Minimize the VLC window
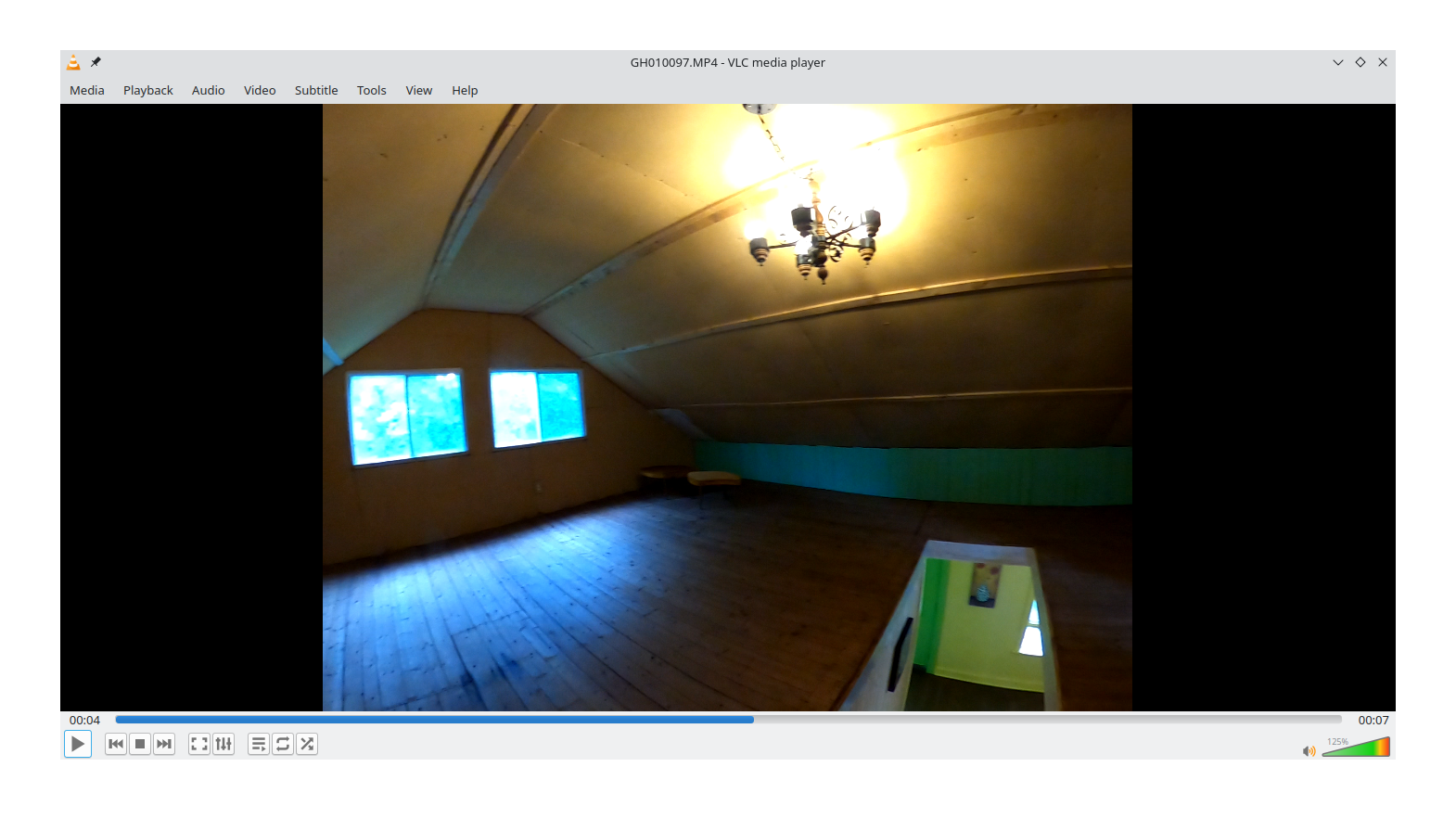The height and width of the screenshot is (831, 1456). point(1338,62)
